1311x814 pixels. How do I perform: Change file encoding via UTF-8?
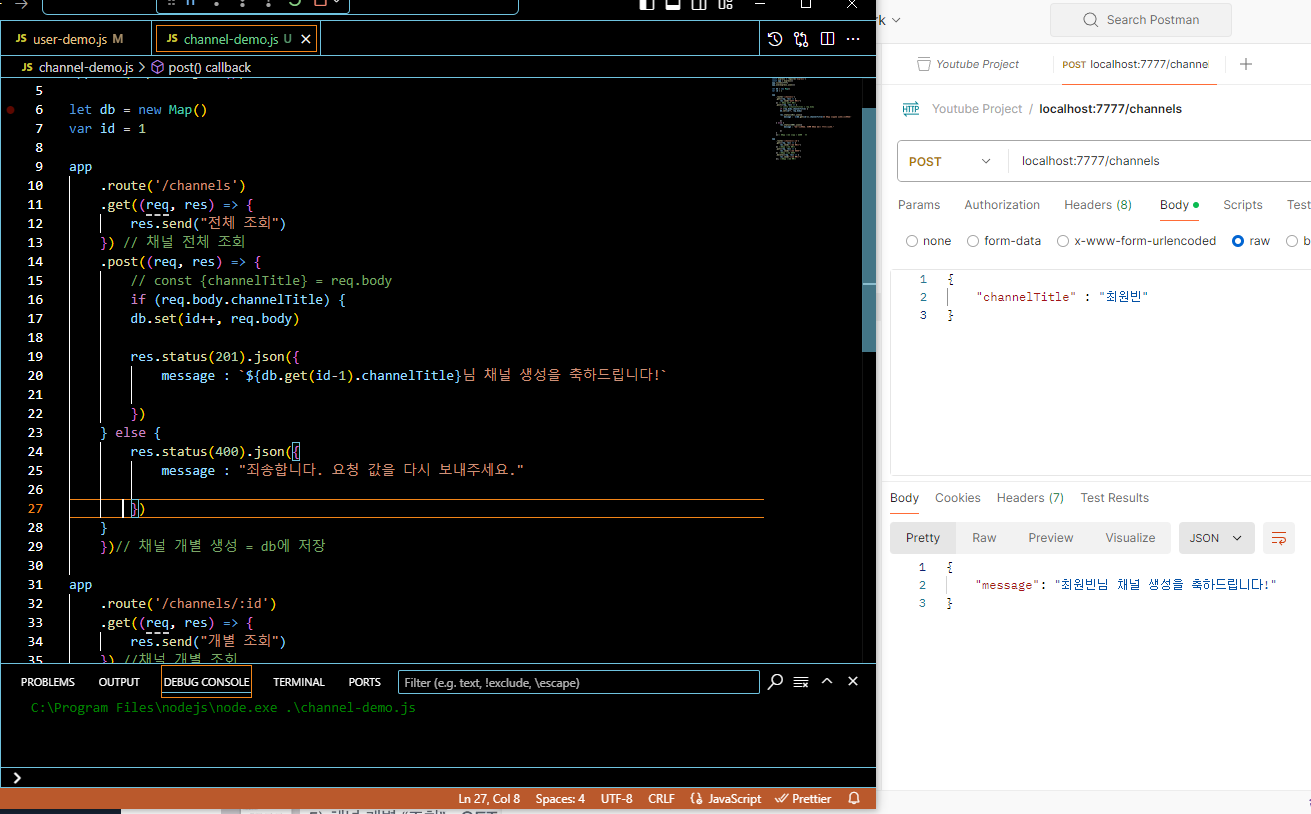click(616, 799)
